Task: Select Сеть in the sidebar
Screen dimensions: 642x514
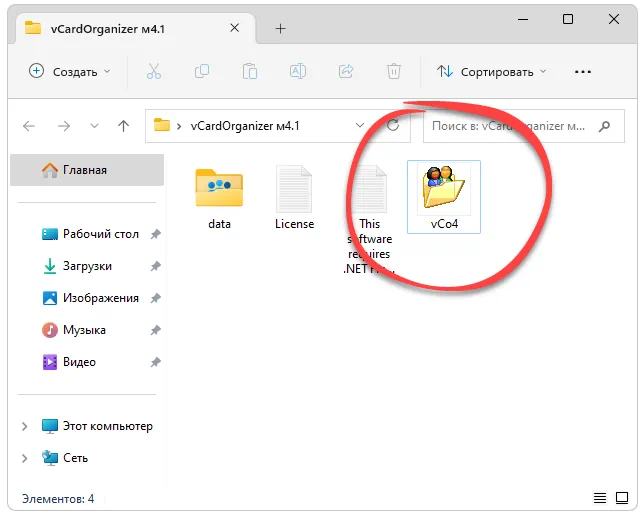Action: [66, 458]
